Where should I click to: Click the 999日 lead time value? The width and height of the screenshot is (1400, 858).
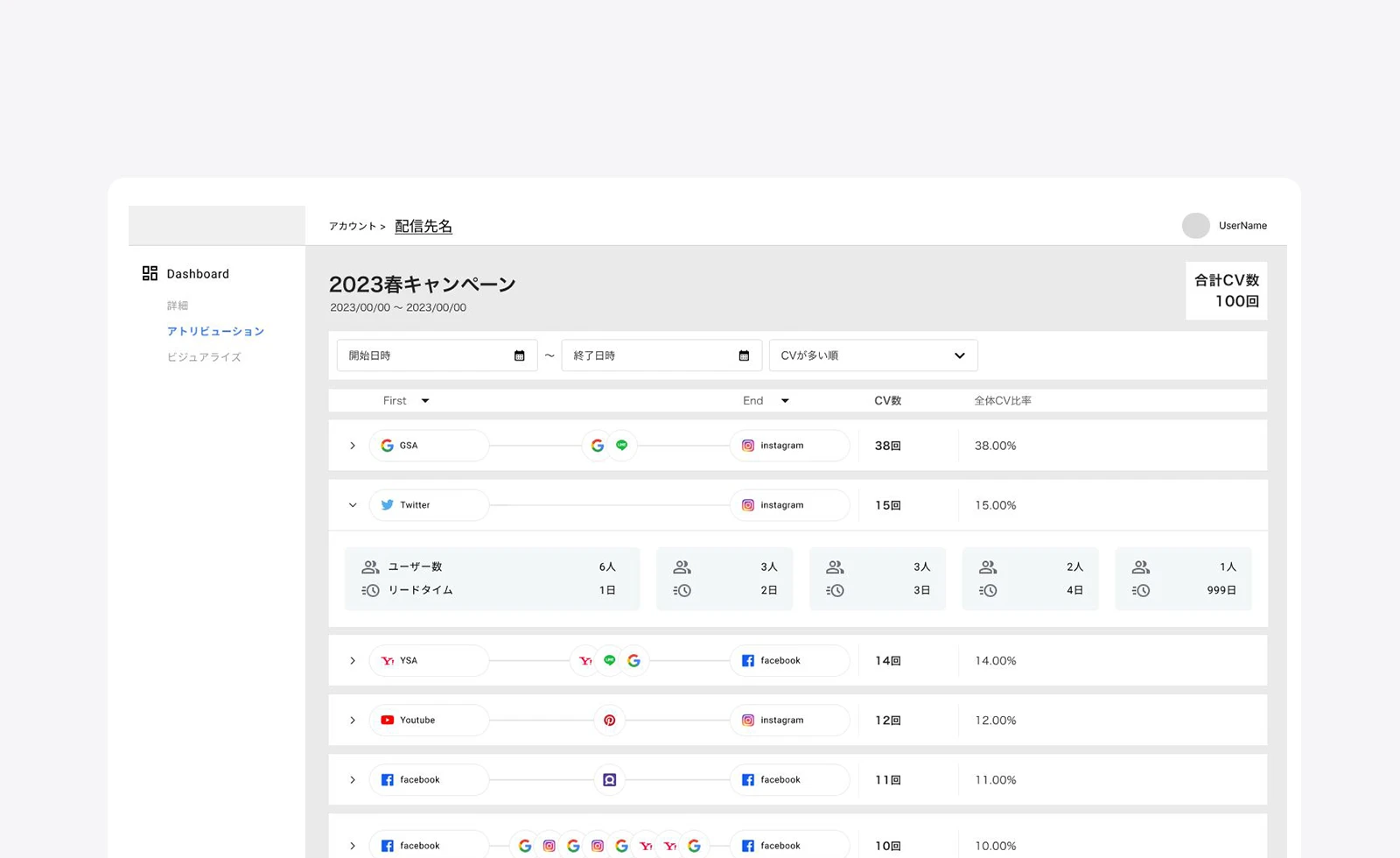click(1221, 590)
